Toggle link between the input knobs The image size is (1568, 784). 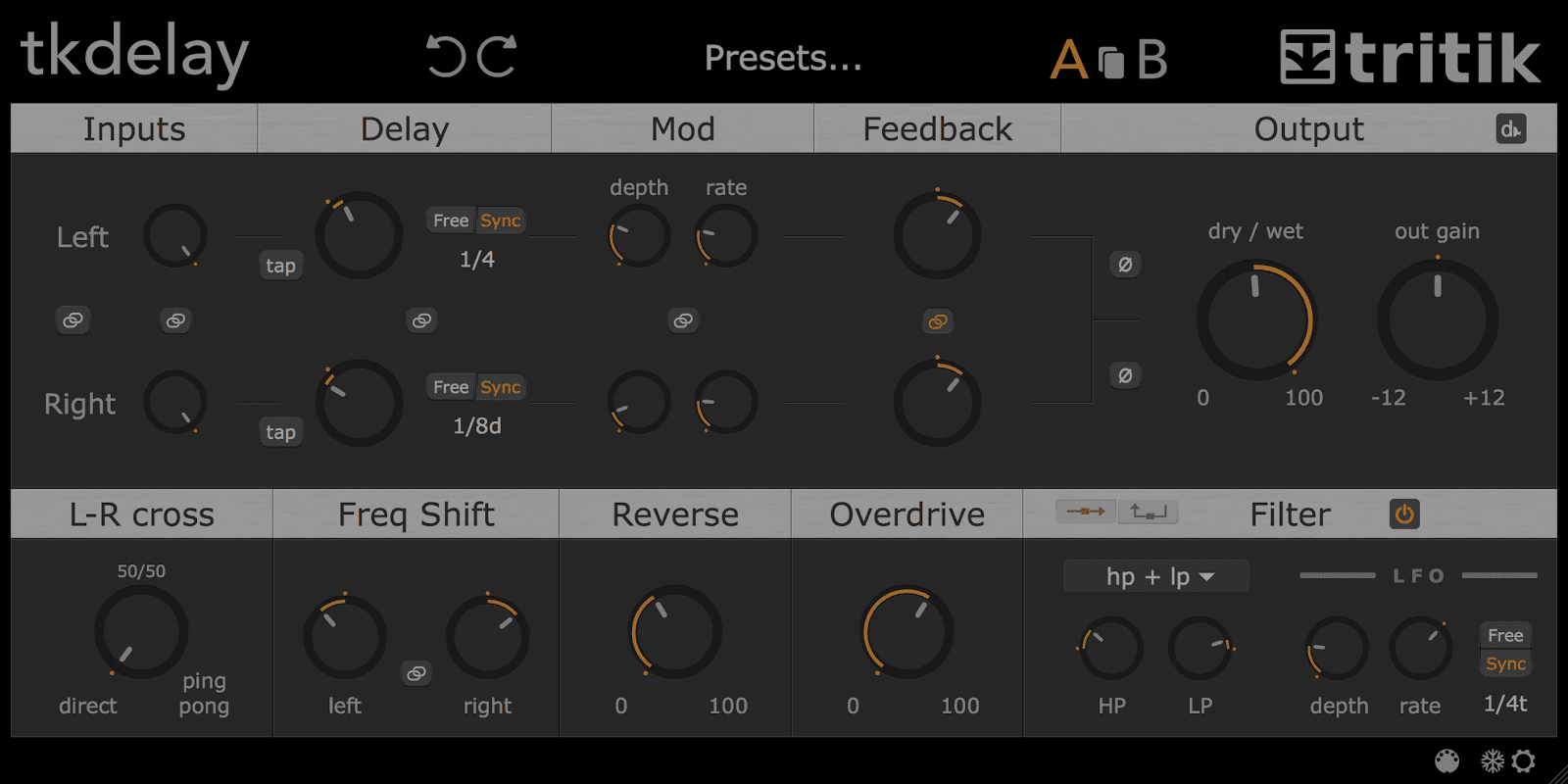pyautogui.click(x=175, y=320)
